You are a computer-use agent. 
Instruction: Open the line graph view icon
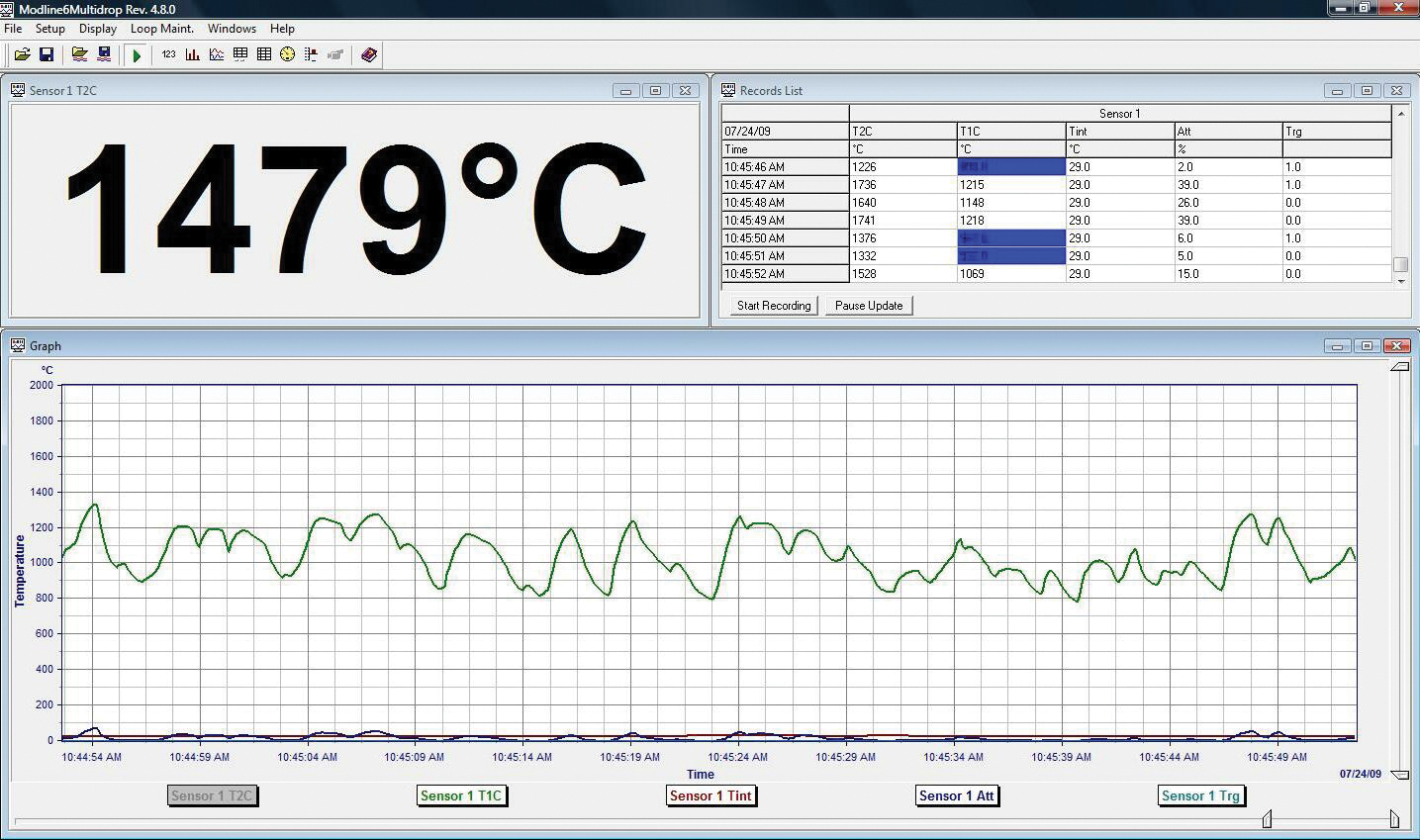coord(217,54)
